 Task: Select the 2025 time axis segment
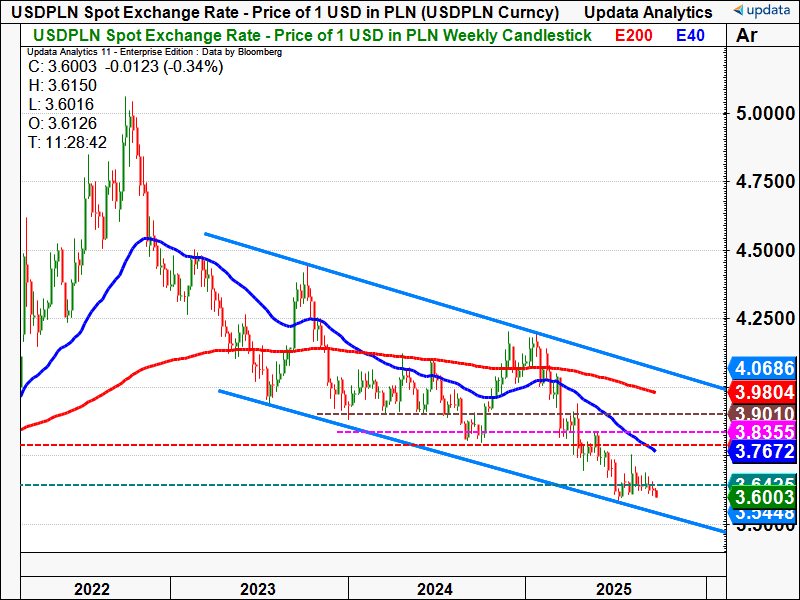(x=616, y=588)
